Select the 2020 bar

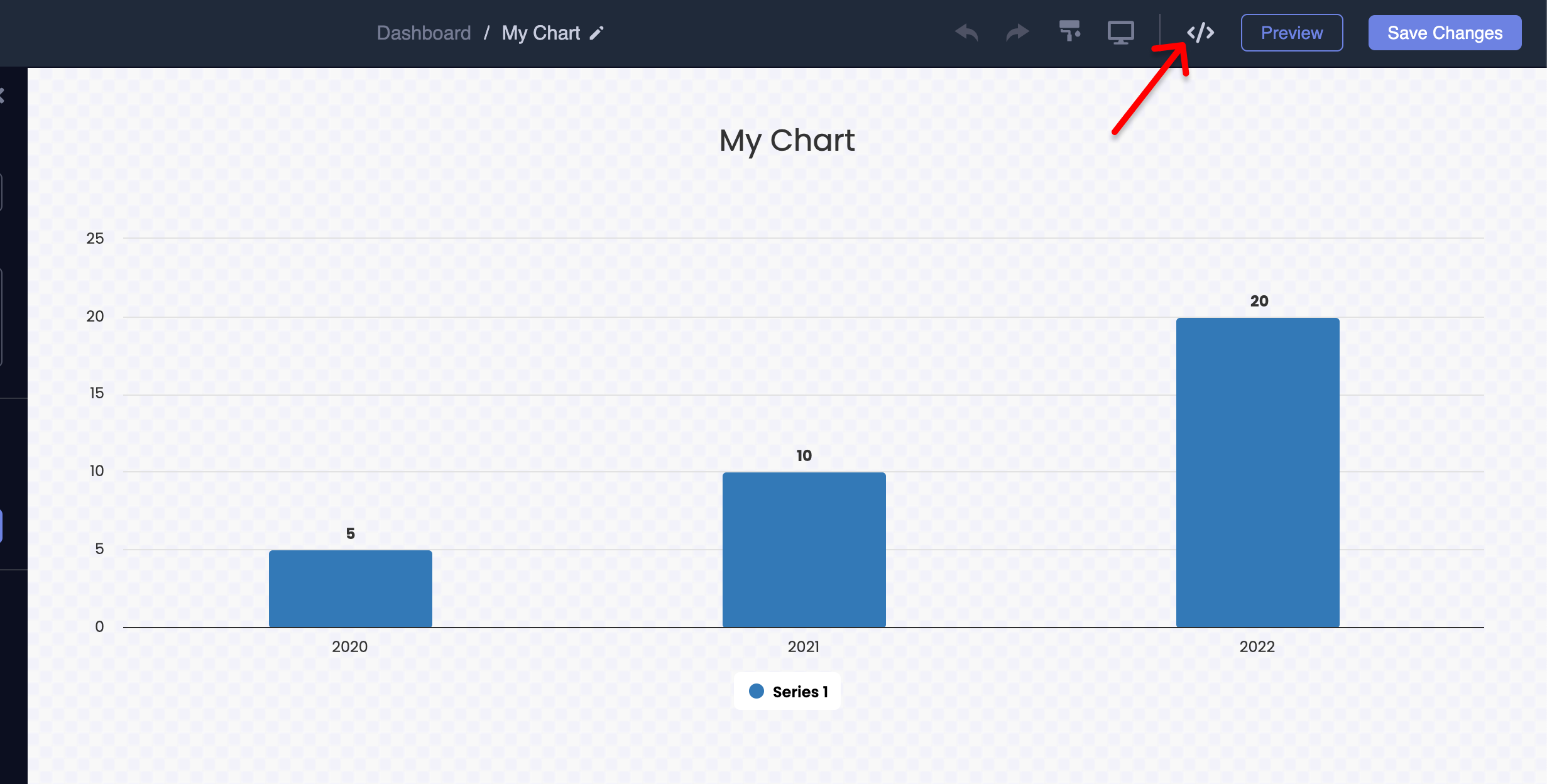pyautogui.click(x=350, y=587)
